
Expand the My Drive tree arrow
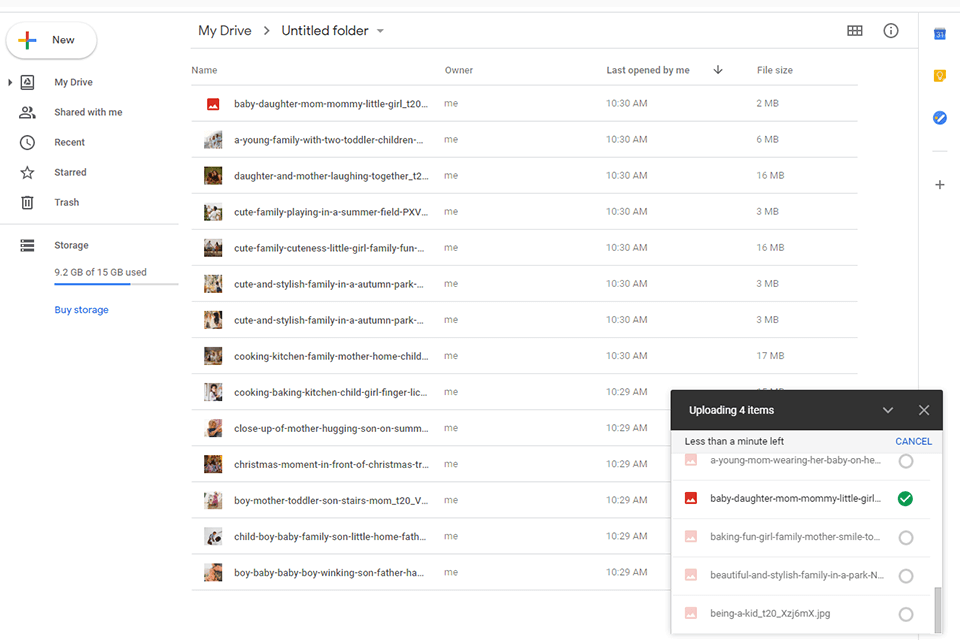10,82
